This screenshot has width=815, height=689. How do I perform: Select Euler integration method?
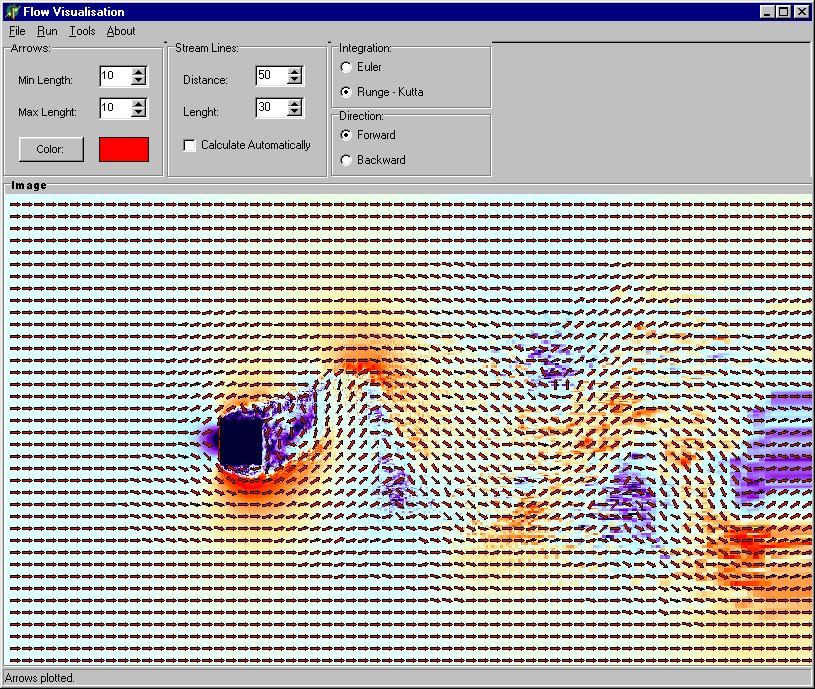[x=347, y=67]
